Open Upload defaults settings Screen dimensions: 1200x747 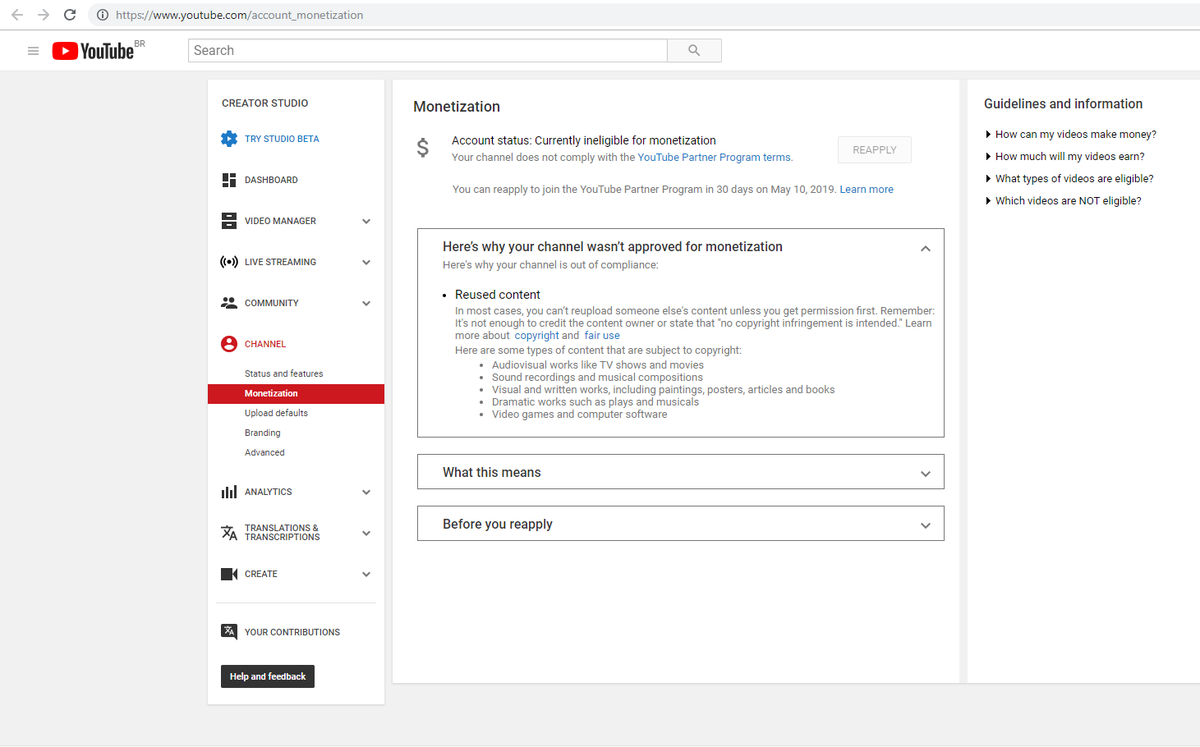[276, 413]
